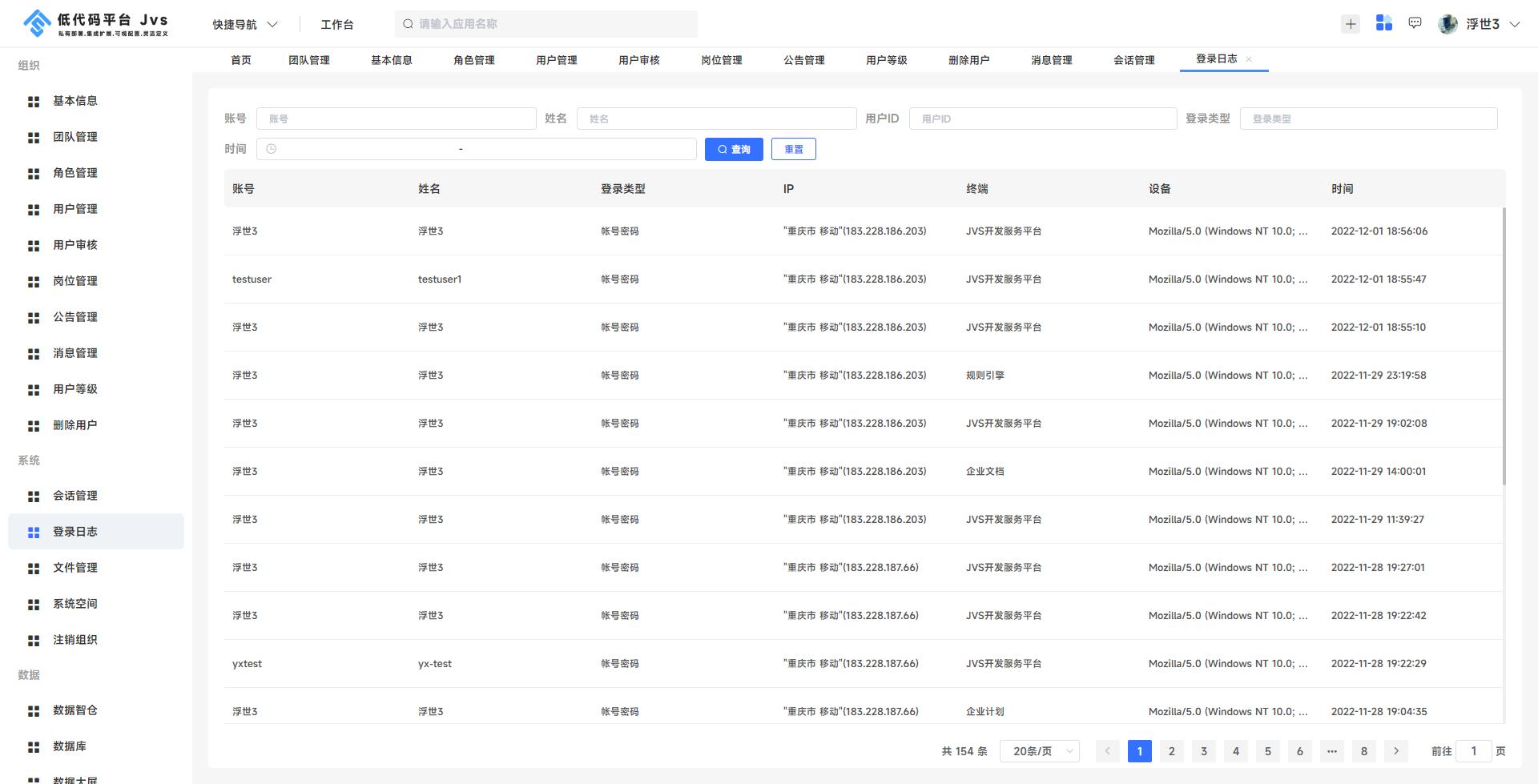Expand the 快捷导航 dropdown
1538x784 pixels.
click(244, 24)
